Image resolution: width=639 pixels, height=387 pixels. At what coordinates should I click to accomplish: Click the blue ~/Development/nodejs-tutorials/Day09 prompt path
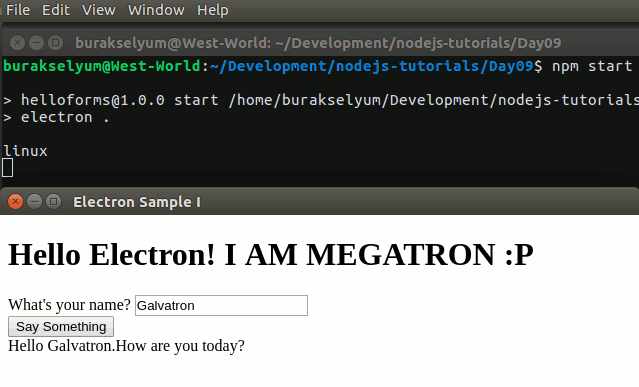click(x=371, y=66)
